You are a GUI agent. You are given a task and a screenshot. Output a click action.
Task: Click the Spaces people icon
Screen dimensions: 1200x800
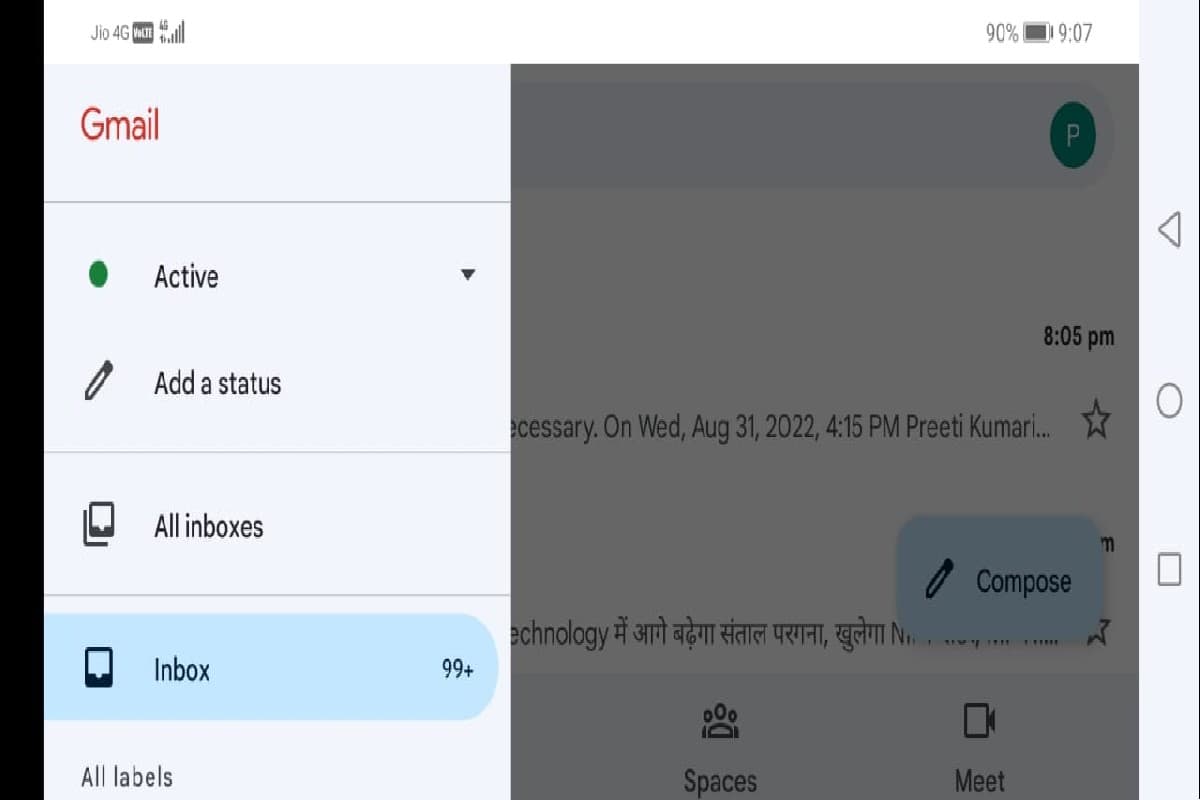click(x=720, y=722)
